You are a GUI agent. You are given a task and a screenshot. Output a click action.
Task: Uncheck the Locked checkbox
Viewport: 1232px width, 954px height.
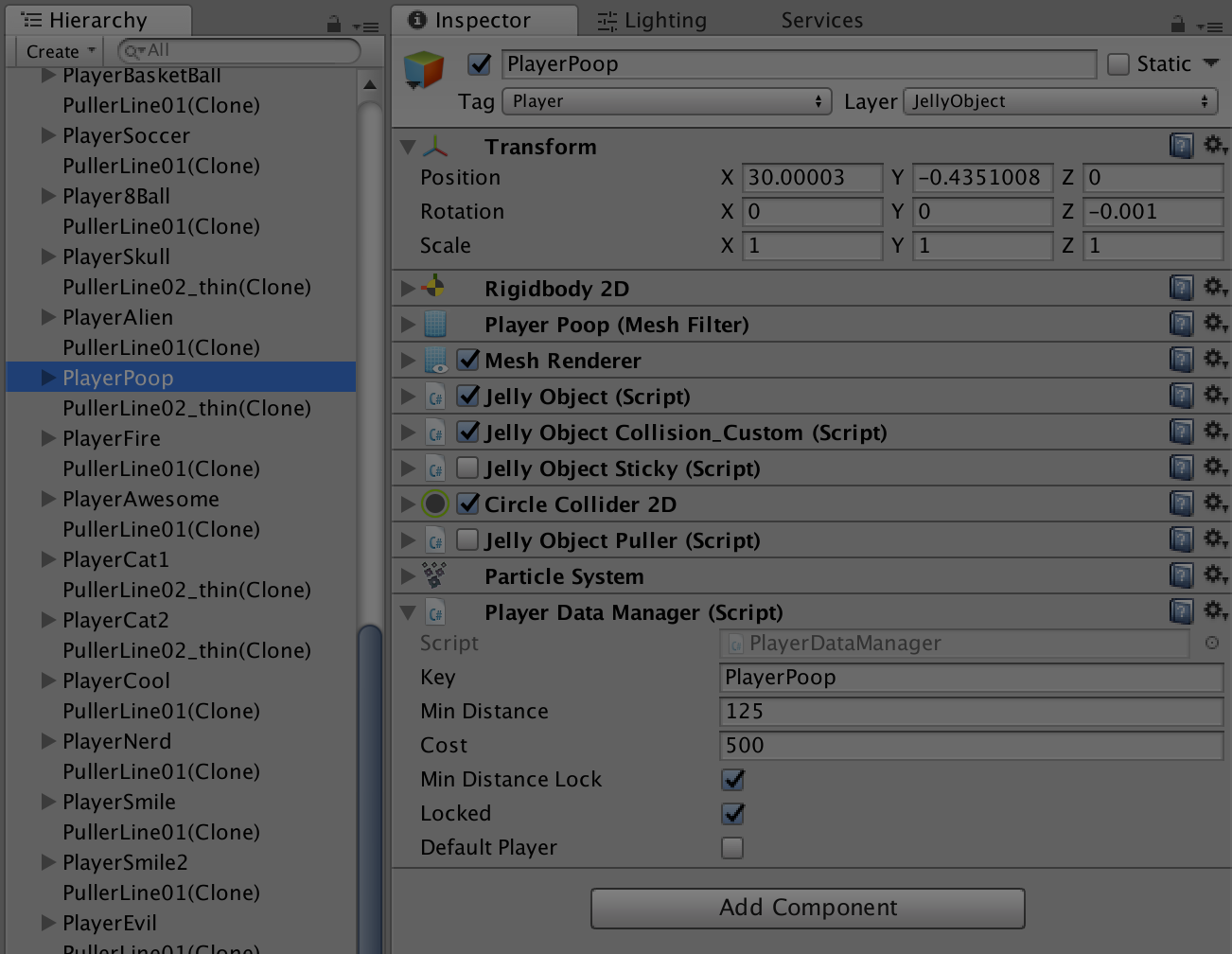[732, 814]
